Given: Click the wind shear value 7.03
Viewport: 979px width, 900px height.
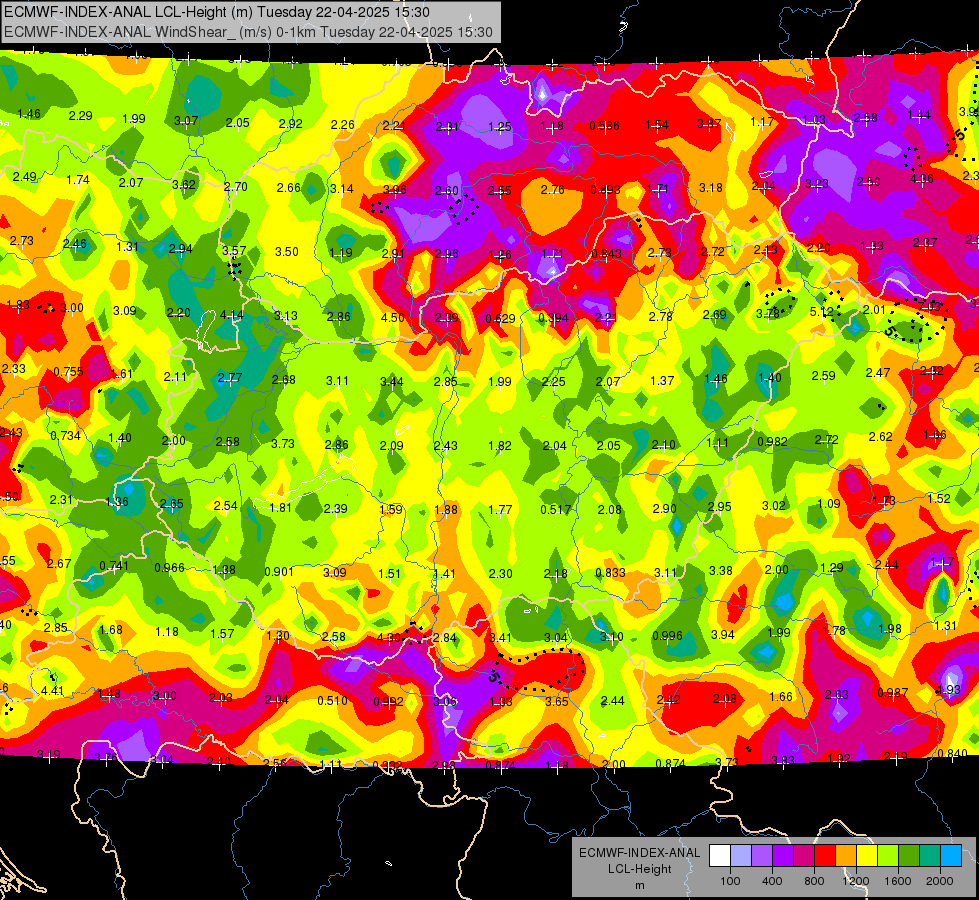Looking at the screenshot, I should pyautogui.click(x=930, y=307).
